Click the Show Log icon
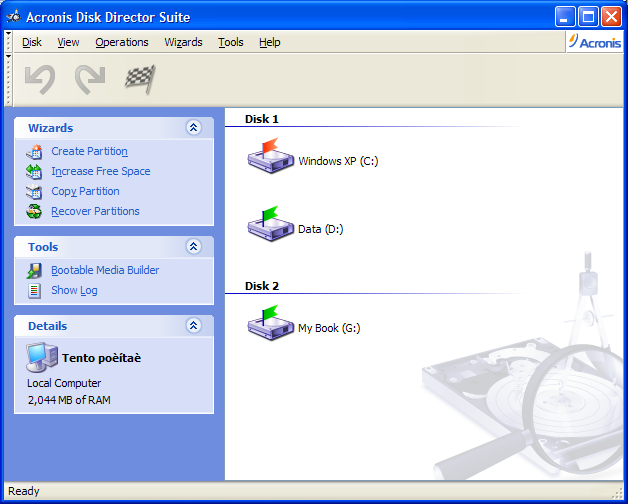The height and width of the screenshot is (504, 628). pos(34,291)
